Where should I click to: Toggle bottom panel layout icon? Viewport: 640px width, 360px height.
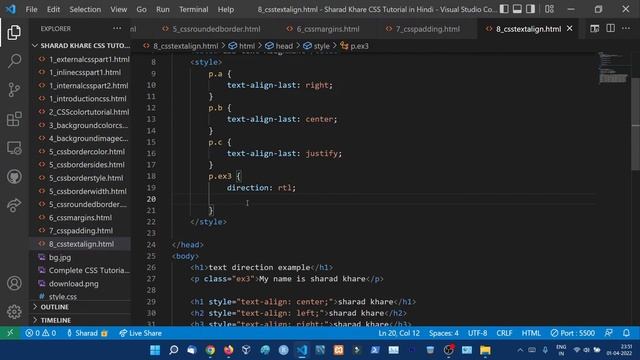tap(517, 9)
